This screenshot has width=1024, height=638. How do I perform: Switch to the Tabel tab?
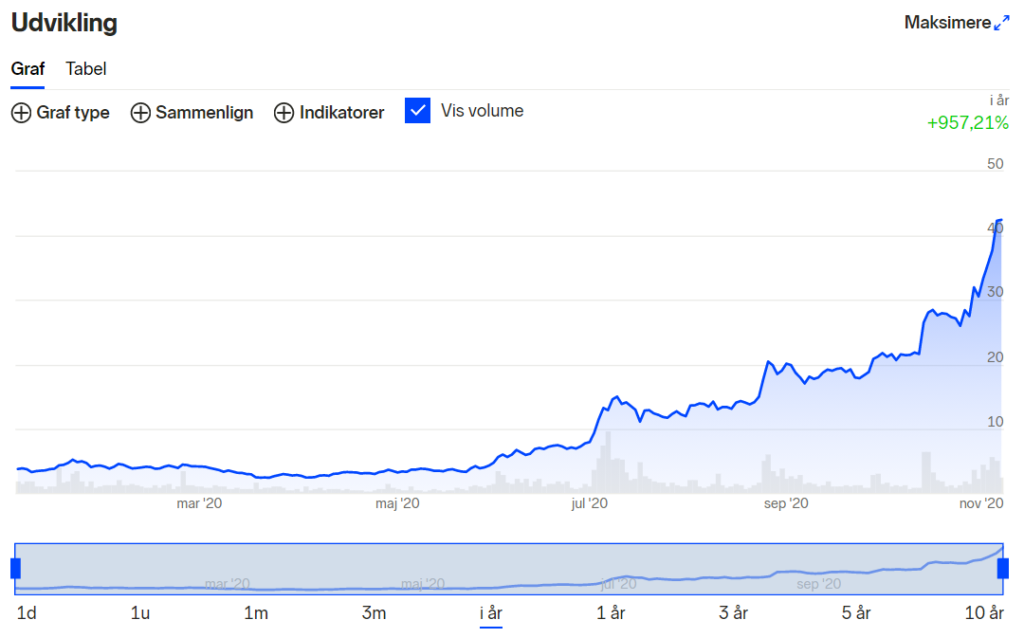86,69
